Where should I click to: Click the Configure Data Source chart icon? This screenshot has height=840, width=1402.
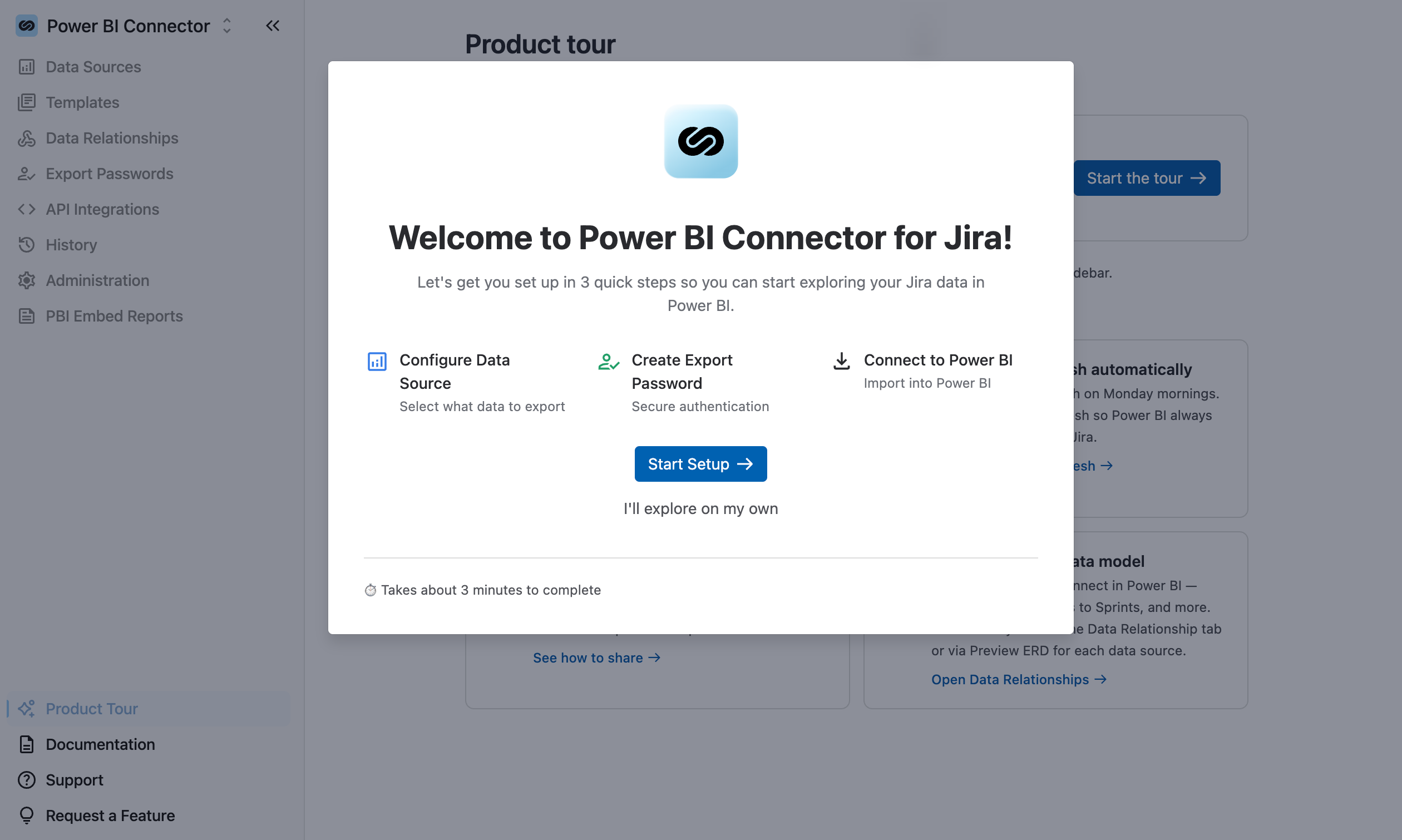click(x=377, y=361)
